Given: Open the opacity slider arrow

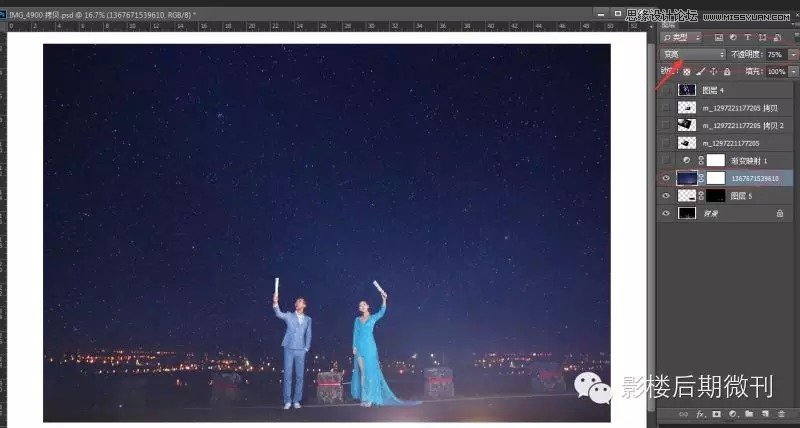Looking at the screenshot, I should (793, 55).
